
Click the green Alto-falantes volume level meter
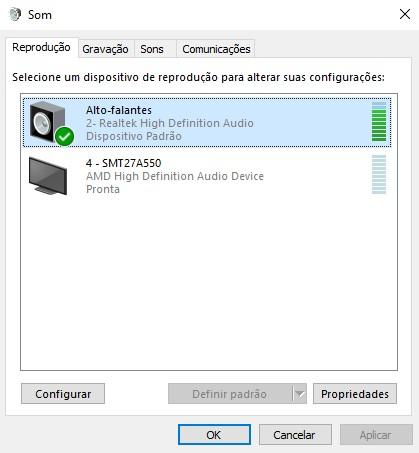click(x=379, y=122)
